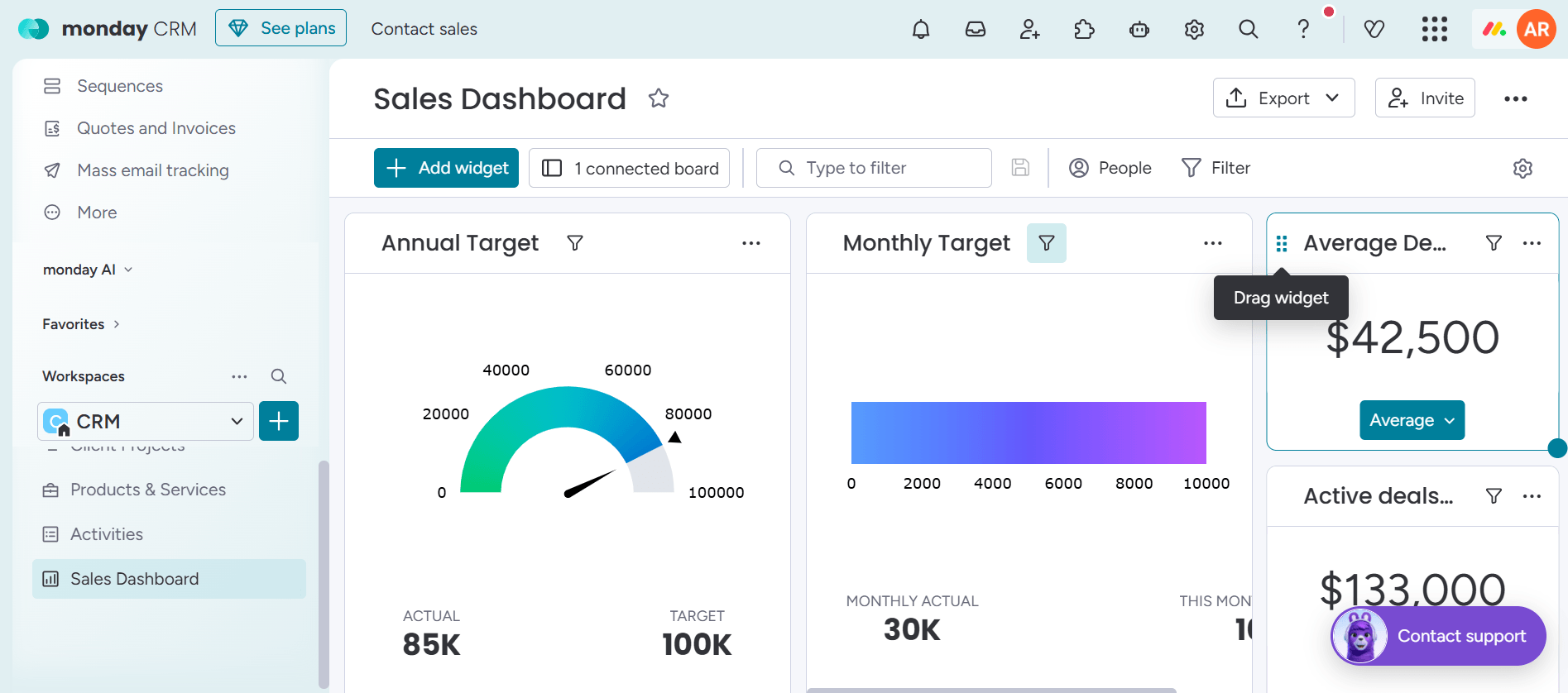Viewport: 1568px width, 693px height.
Task: Open the More sidebar item
Action: point(97,213)
